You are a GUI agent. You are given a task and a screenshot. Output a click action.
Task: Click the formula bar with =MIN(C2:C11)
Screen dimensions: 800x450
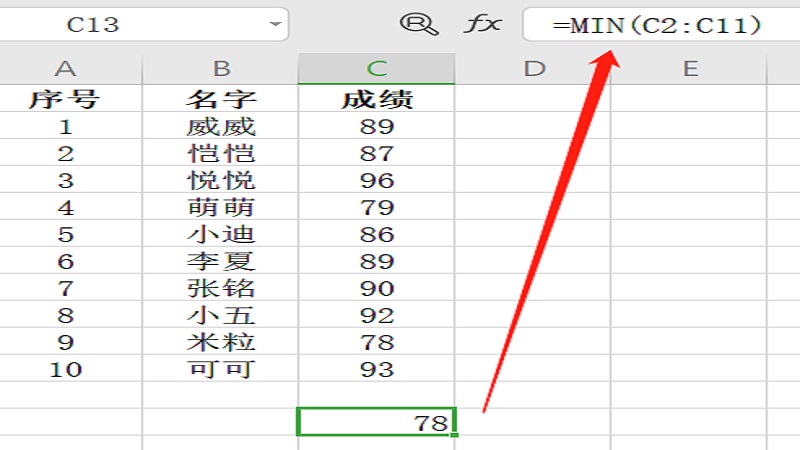click(660, 24)
